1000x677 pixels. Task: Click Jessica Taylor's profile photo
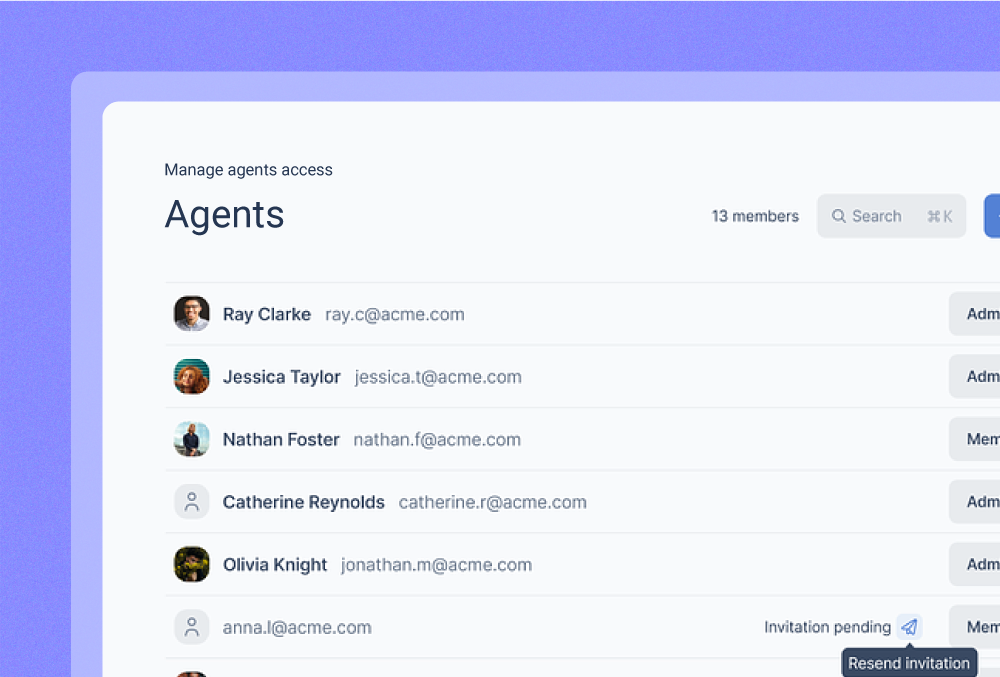click(x=191, y=377)
